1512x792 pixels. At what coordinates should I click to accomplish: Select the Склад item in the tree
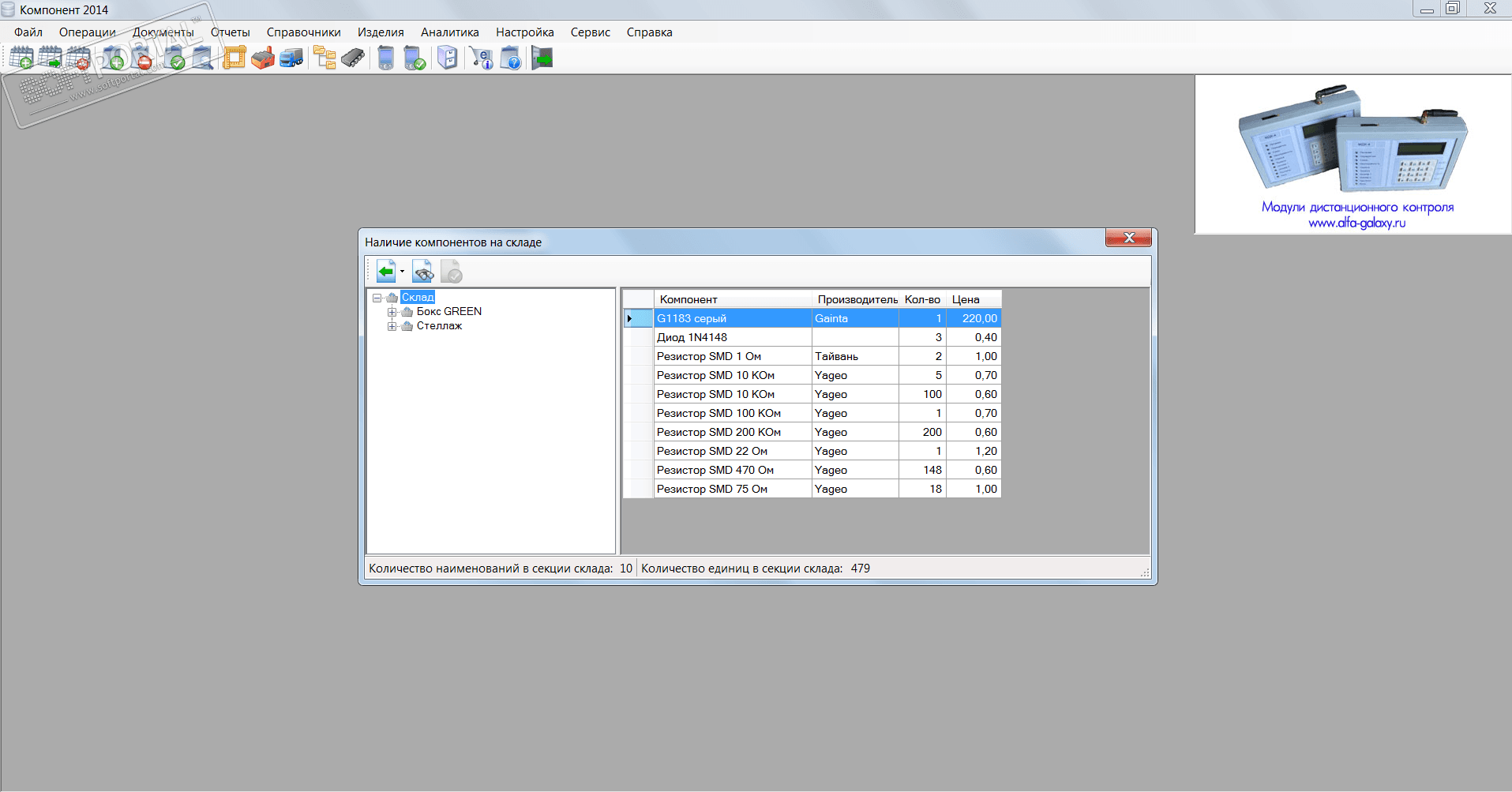point(418,297)
